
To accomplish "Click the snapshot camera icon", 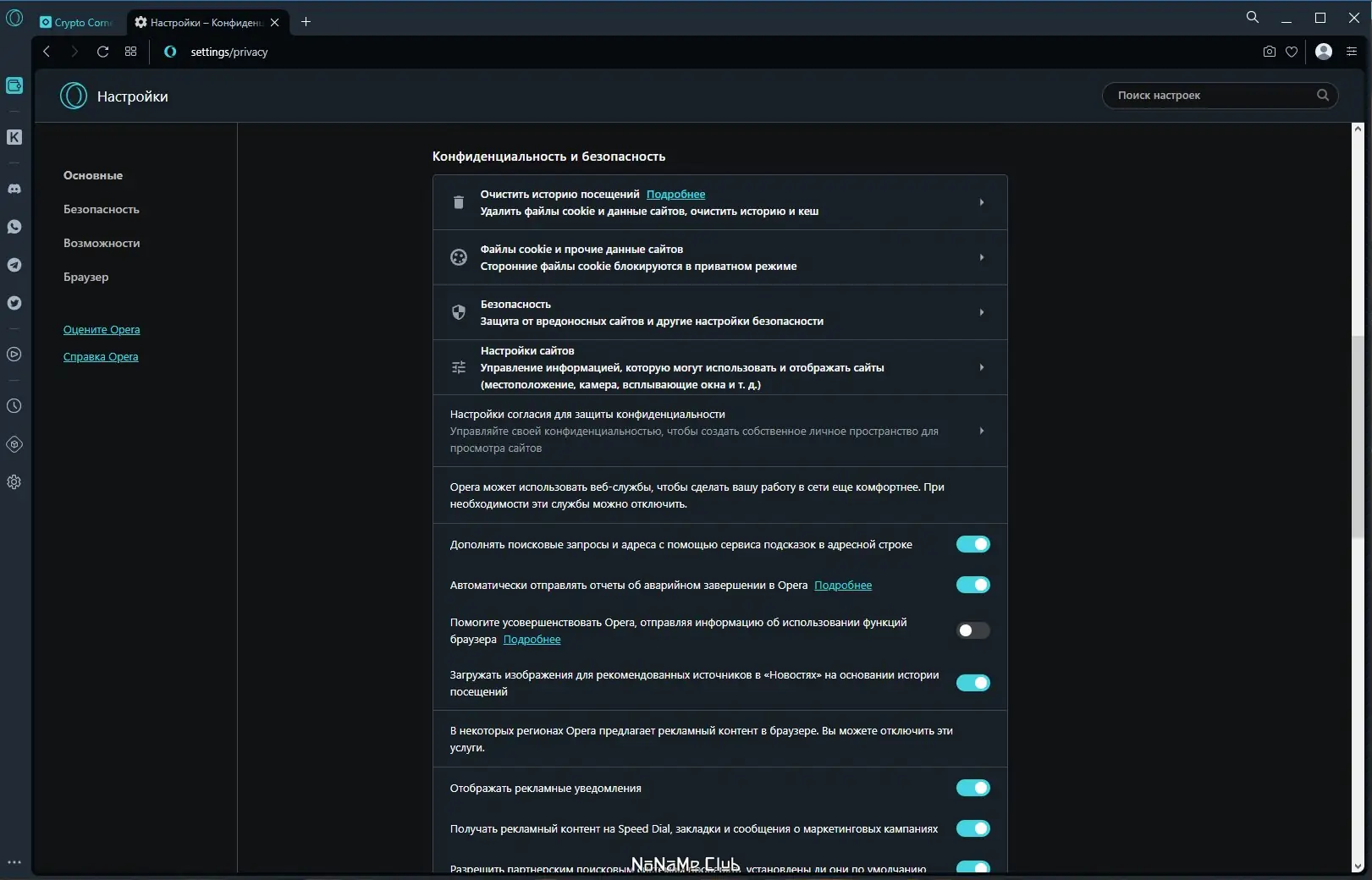I will 1269,52.
